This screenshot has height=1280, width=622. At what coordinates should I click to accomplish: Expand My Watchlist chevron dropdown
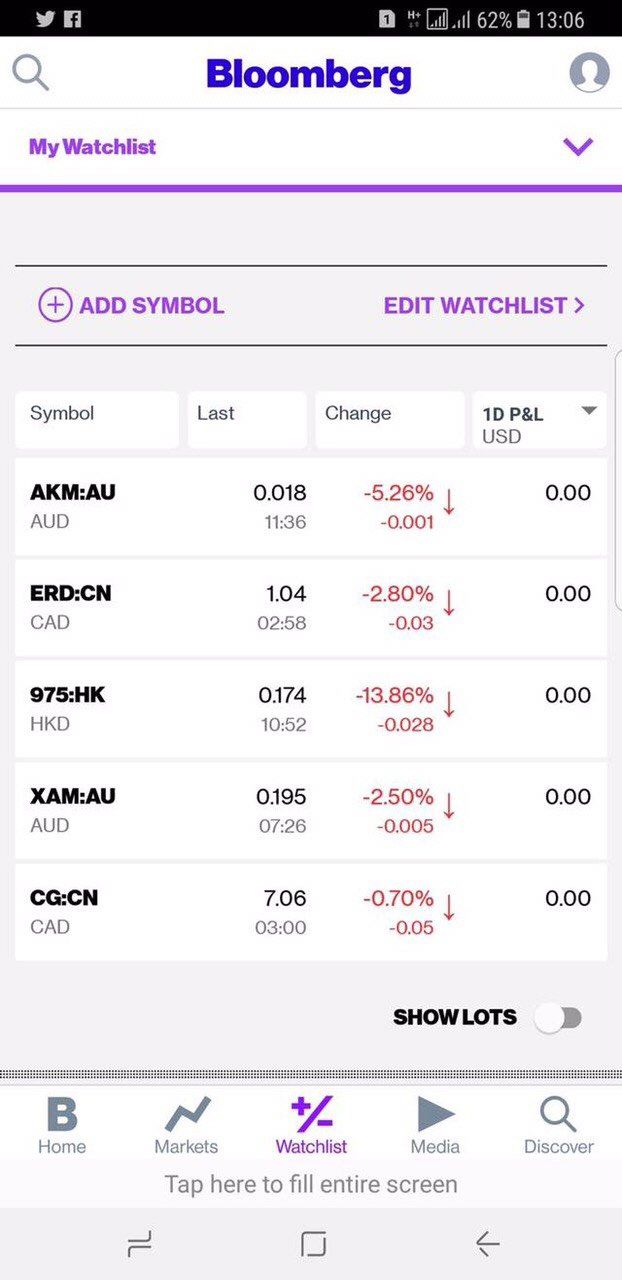point(578,147)
